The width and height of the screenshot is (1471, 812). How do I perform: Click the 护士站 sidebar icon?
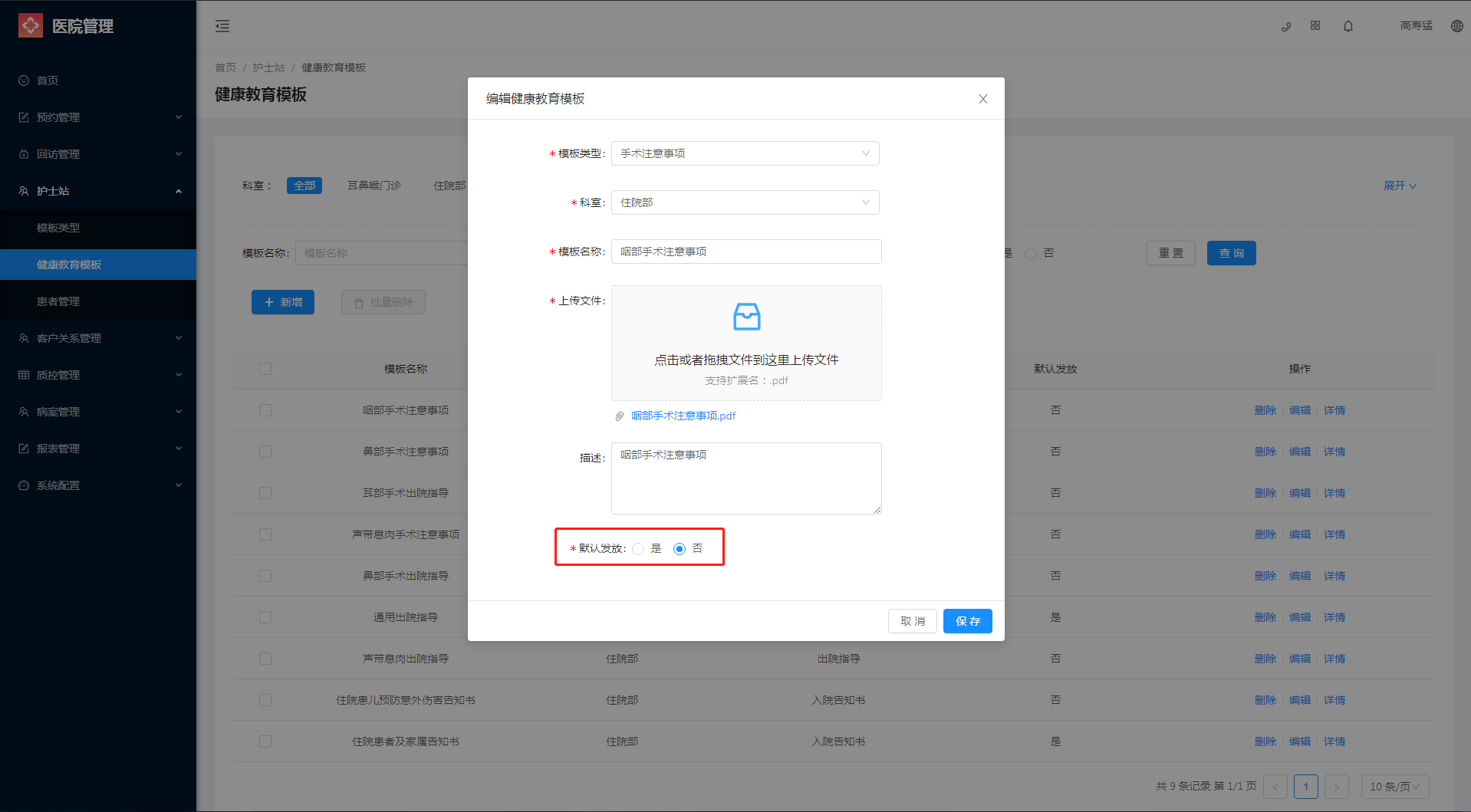[24, 191]
